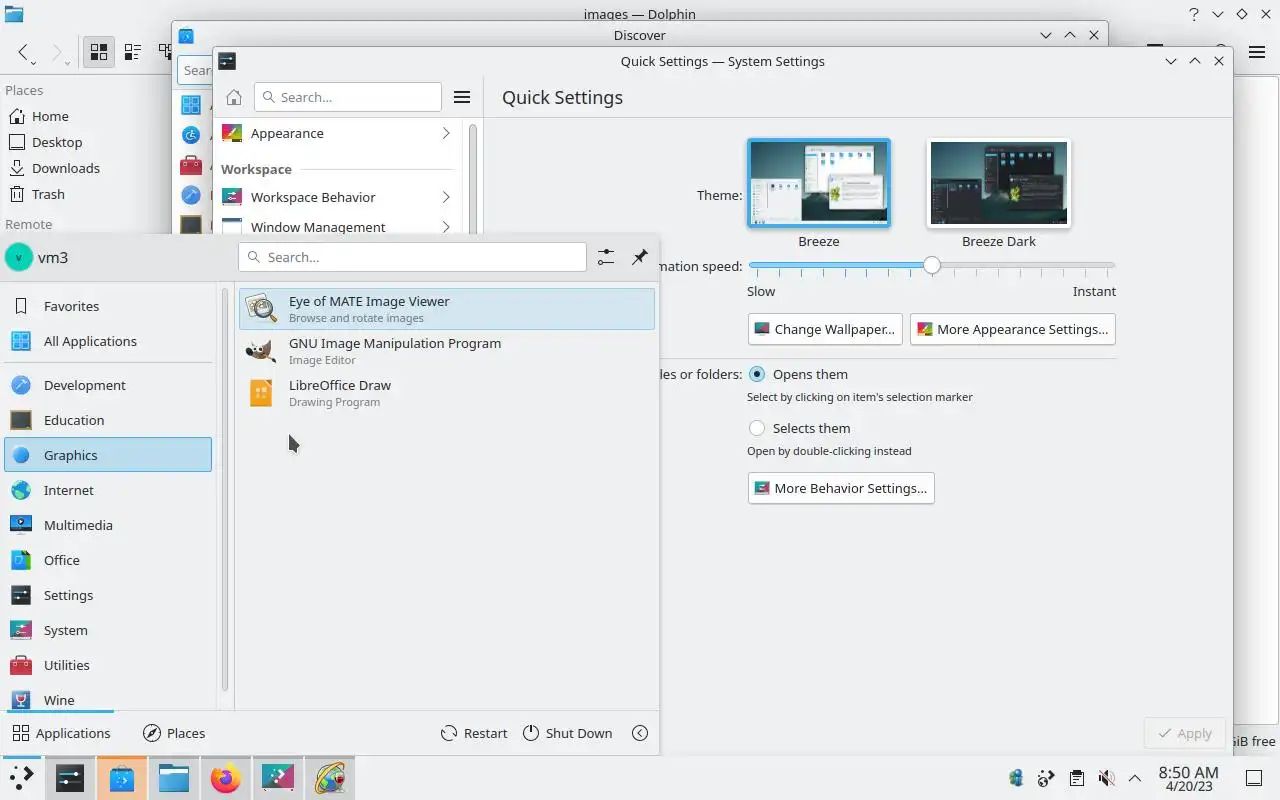Click the pin icon to keep launcher open
The image size is (1280, 800).
(x=640, y=257)
